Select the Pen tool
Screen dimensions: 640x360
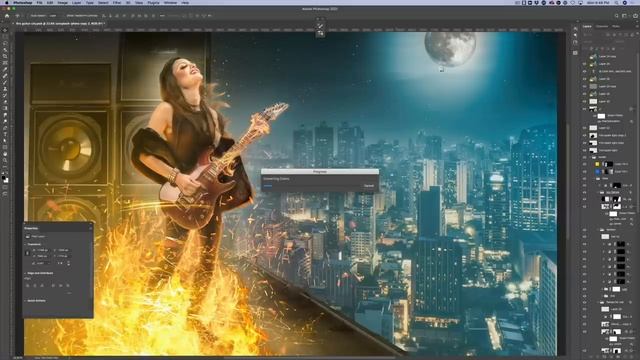5,128
